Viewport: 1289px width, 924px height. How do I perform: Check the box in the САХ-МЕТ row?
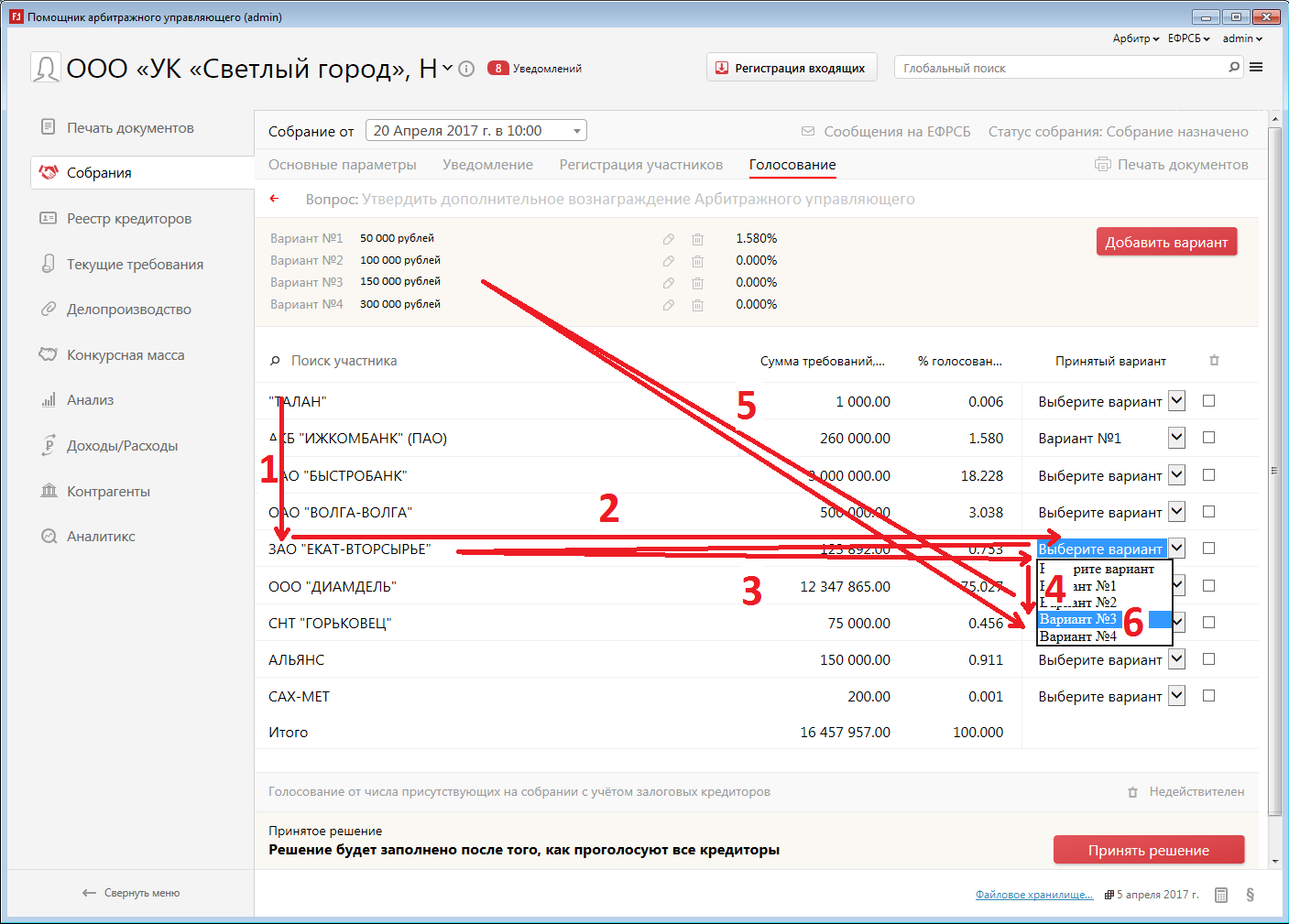coord(1208,696)
